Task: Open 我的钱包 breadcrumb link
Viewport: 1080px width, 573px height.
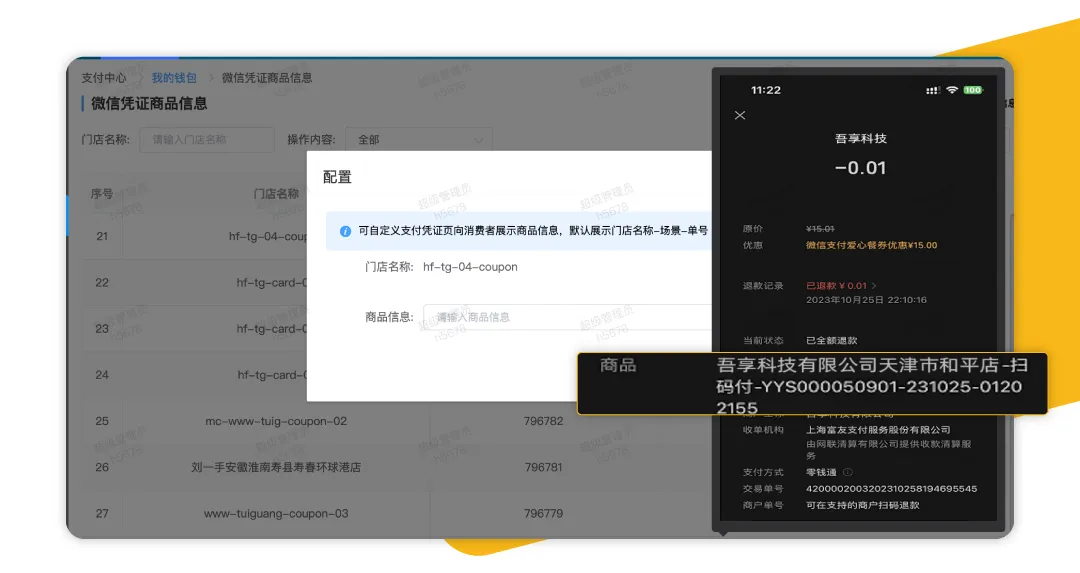Action: pyautogui.click(x=174, y=78)
